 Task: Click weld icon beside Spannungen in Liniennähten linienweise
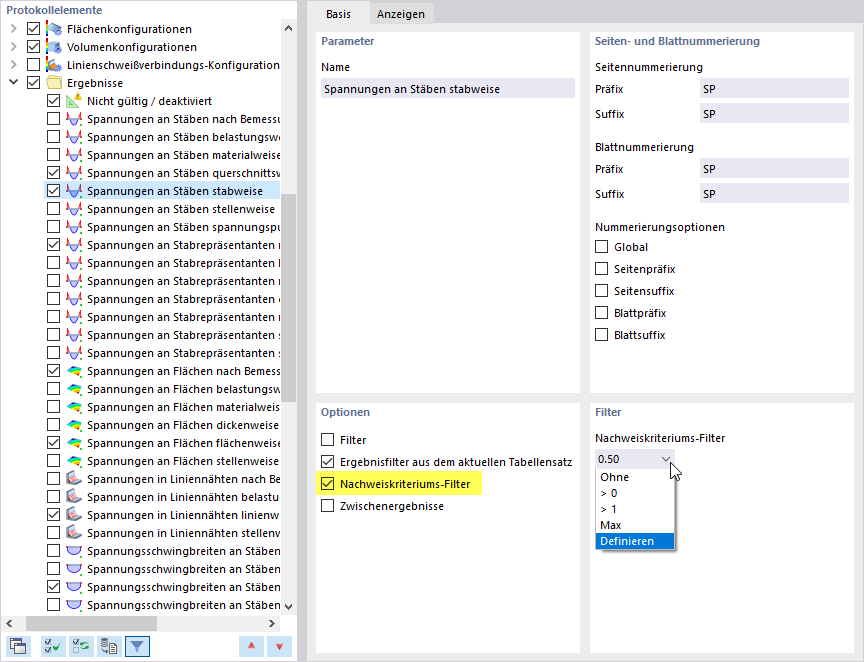(74, 515)
